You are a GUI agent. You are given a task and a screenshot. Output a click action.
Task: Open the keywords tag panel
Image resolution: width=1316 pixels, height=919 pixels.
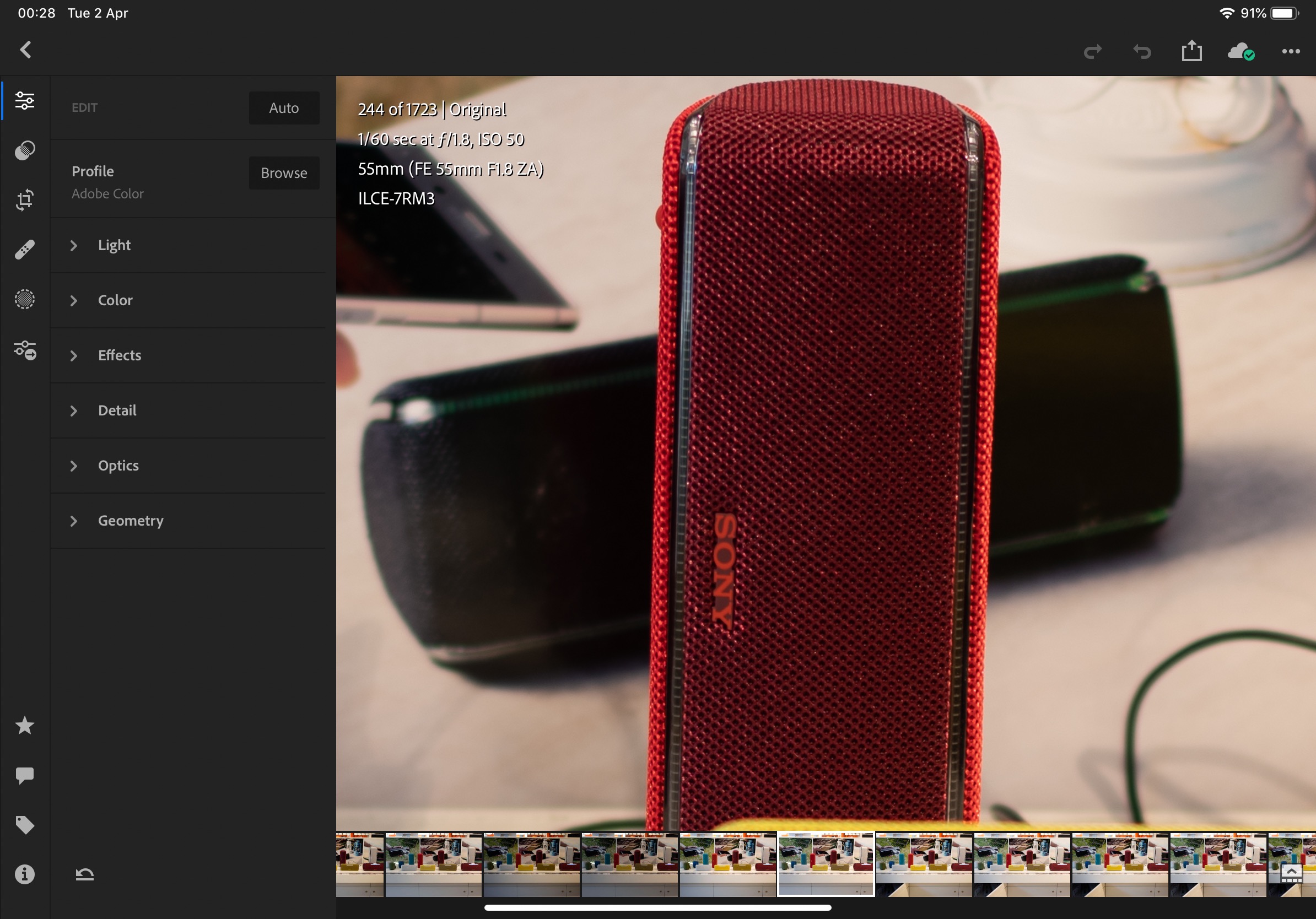pyautogui.click(x=25, y=825)
